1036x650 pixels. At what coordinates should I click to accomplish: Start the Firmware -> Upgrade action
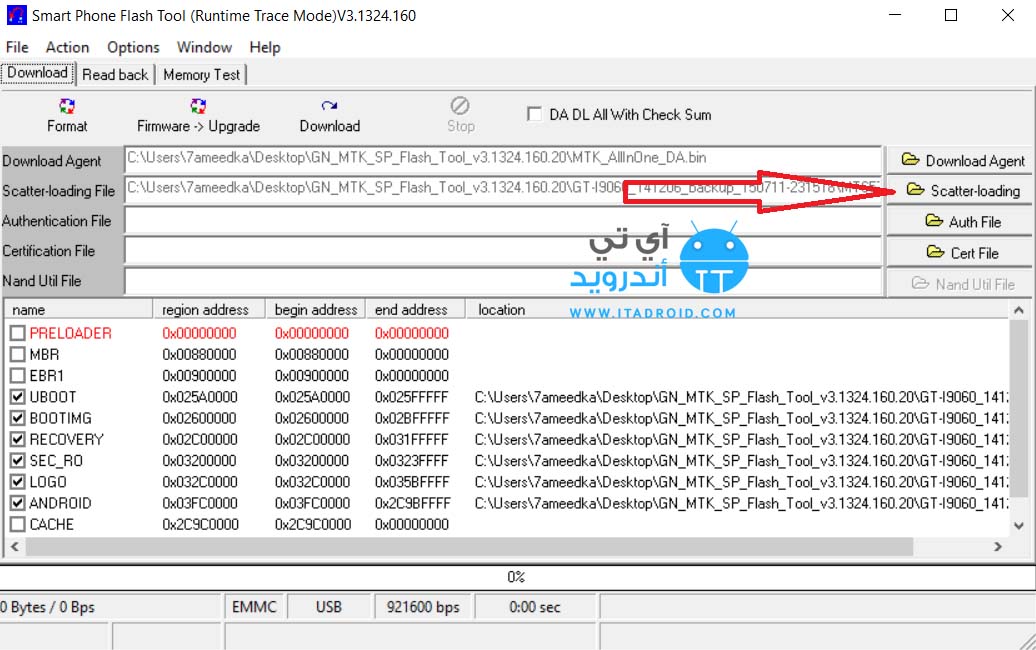198,116
